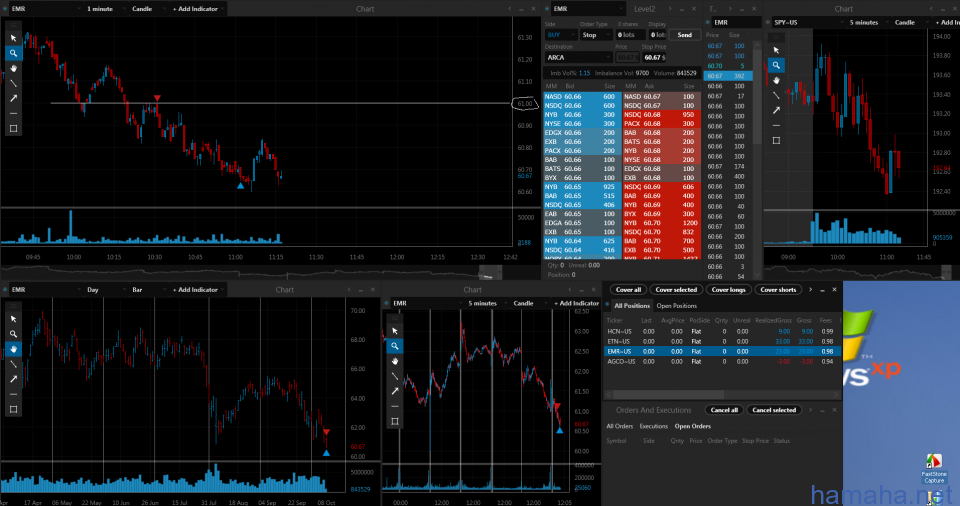Expand the Stop order type dropdown
Viewport: 960px width, 506px height.
click(x=595, y=35)
